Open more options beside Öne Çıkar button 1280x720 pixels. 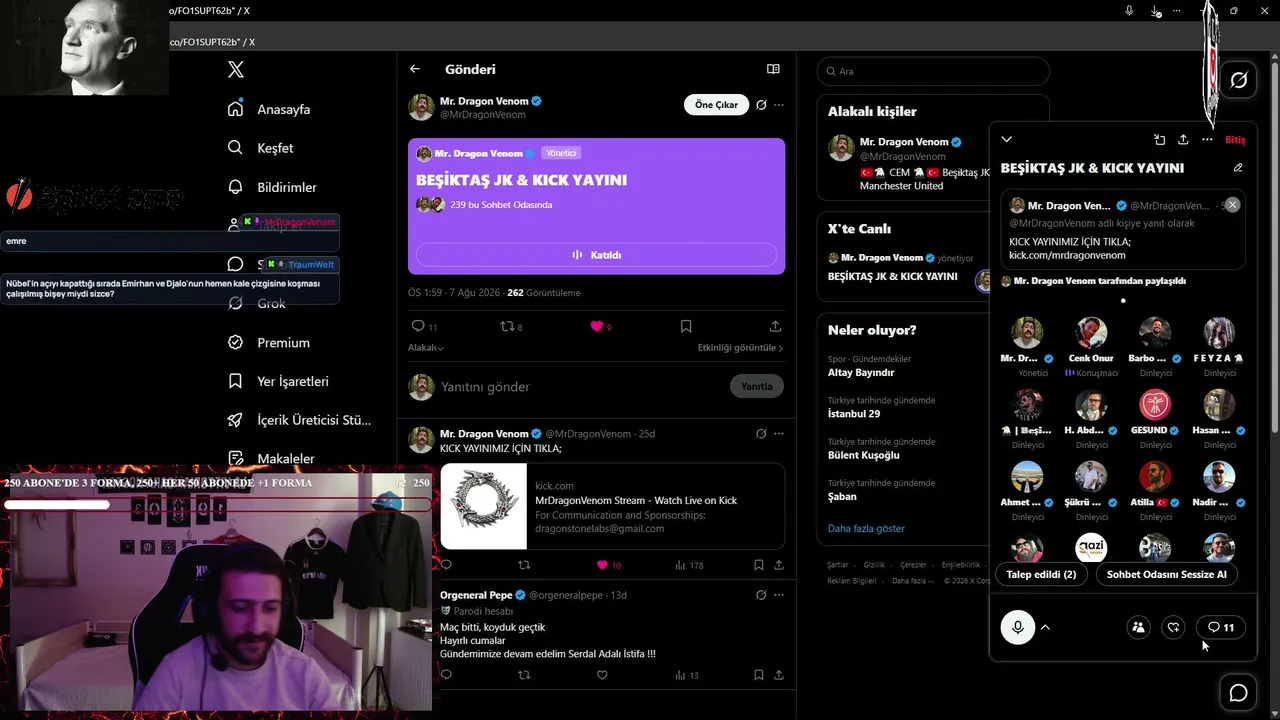pyautogui.click(x=779, y=105)
